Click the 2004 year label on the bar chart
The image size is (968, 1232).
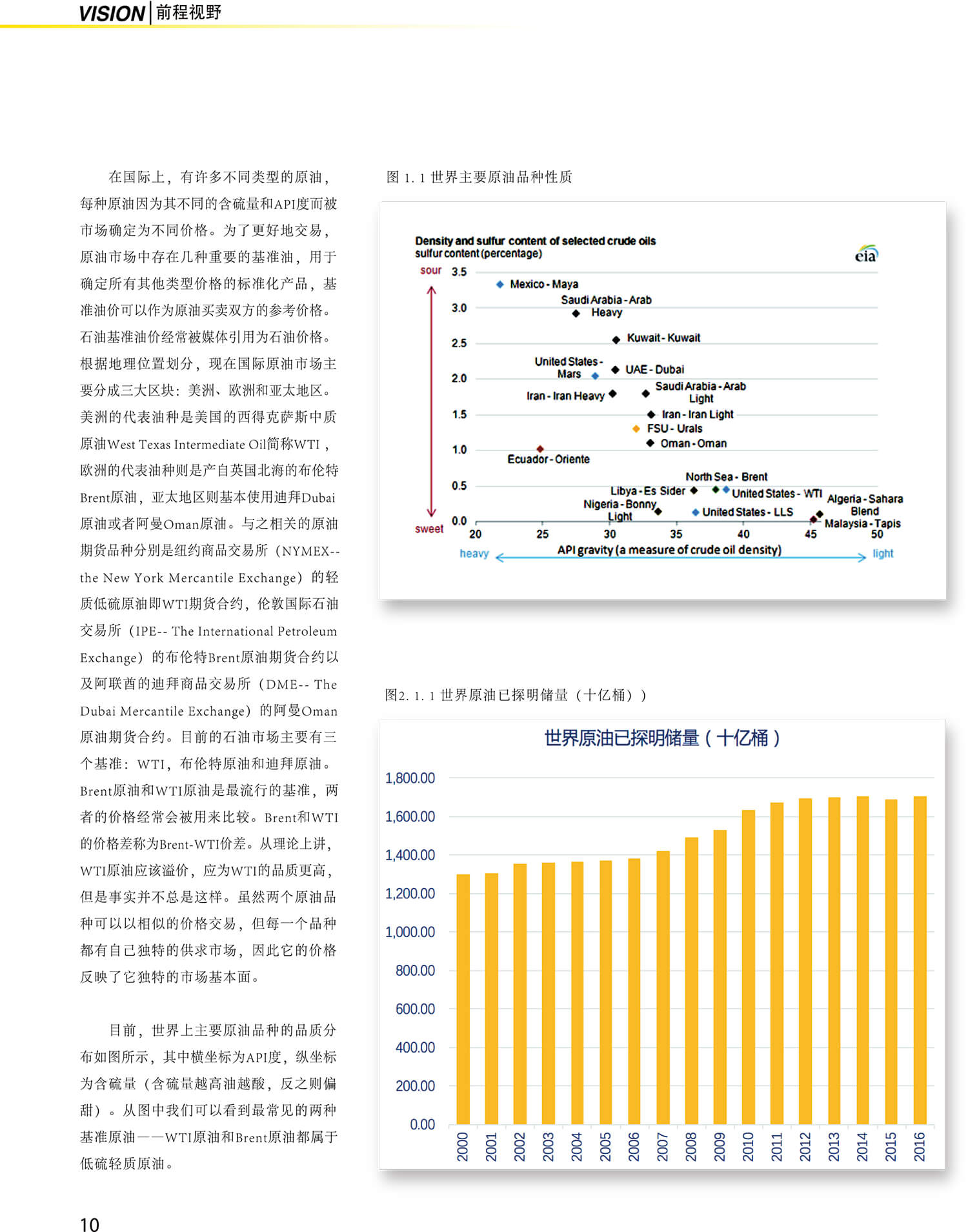(x=576, y=1147)
